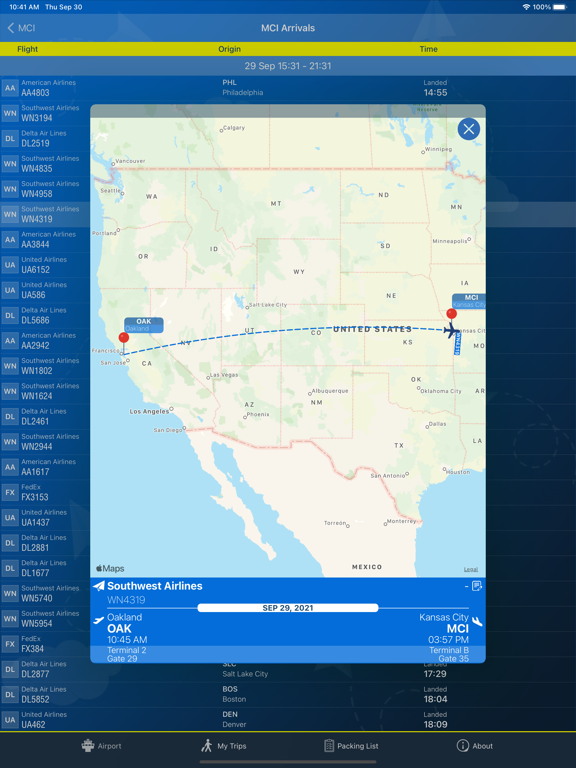This screenshot has height=768, width=576.
Task: Tap the airplane icon on the route
Action: 452,330
